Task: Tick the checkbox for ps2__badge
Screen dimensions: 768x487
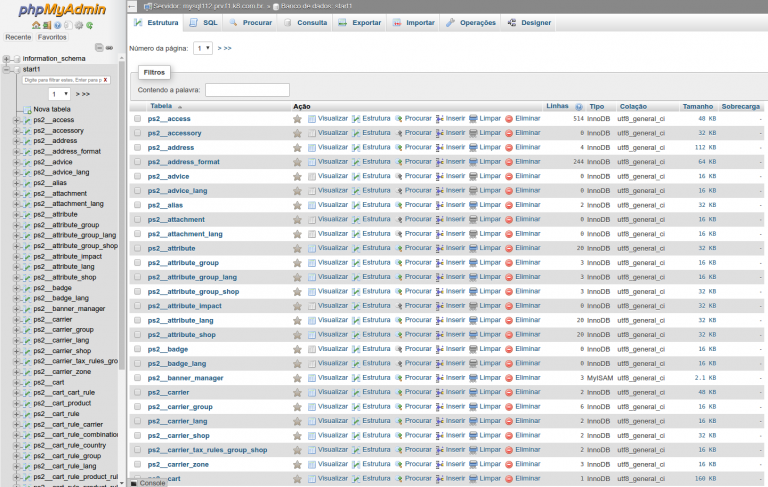Action: (x=137, y=349)
